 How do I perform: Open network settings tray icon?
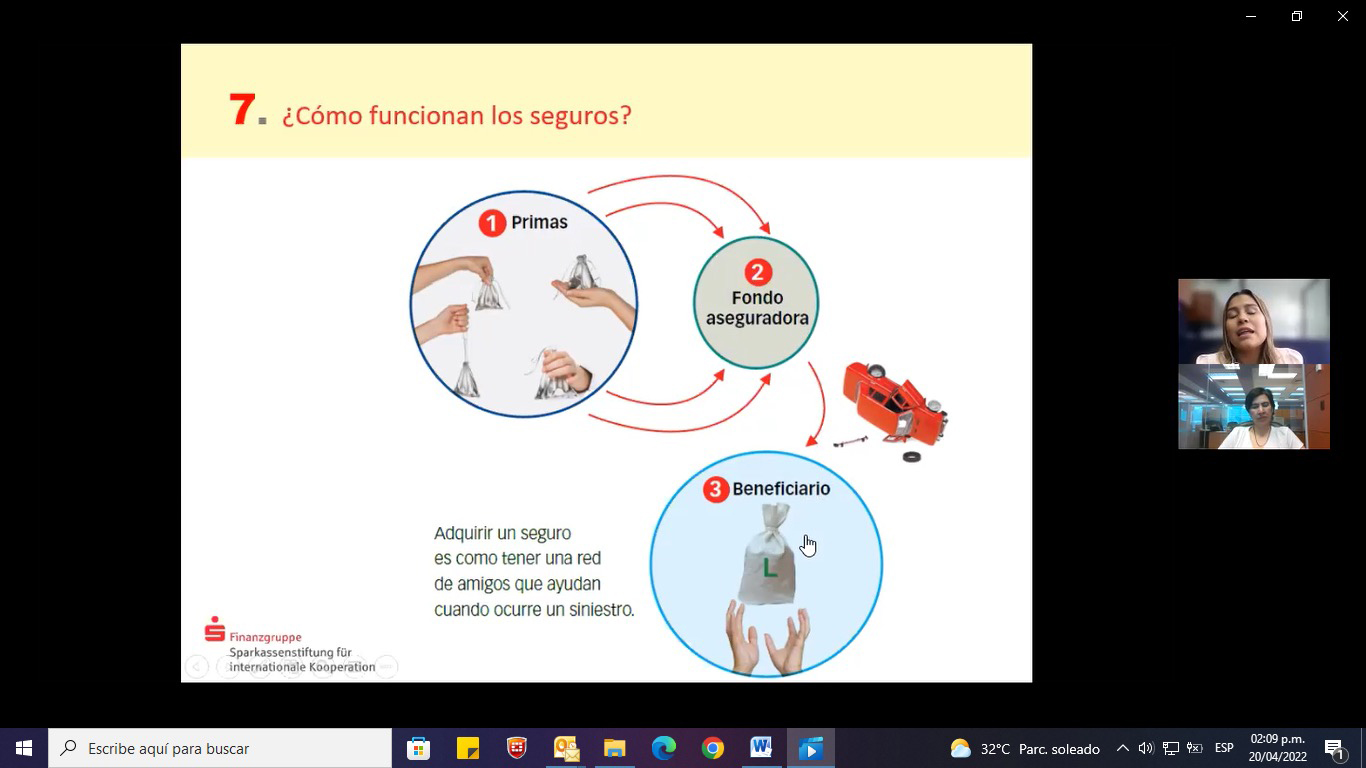(x=1171, y=748)
